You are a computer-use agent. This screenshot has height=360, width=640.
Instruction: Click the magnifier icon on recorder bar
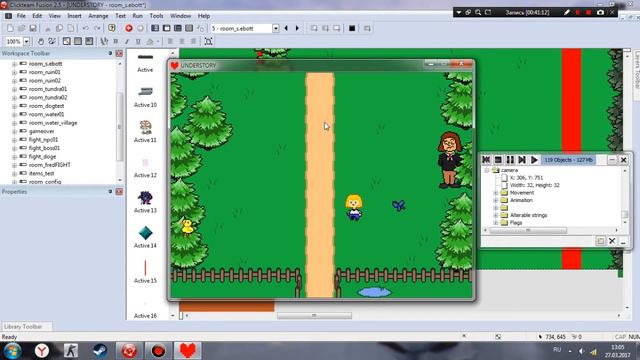click(x=478, y=12)
